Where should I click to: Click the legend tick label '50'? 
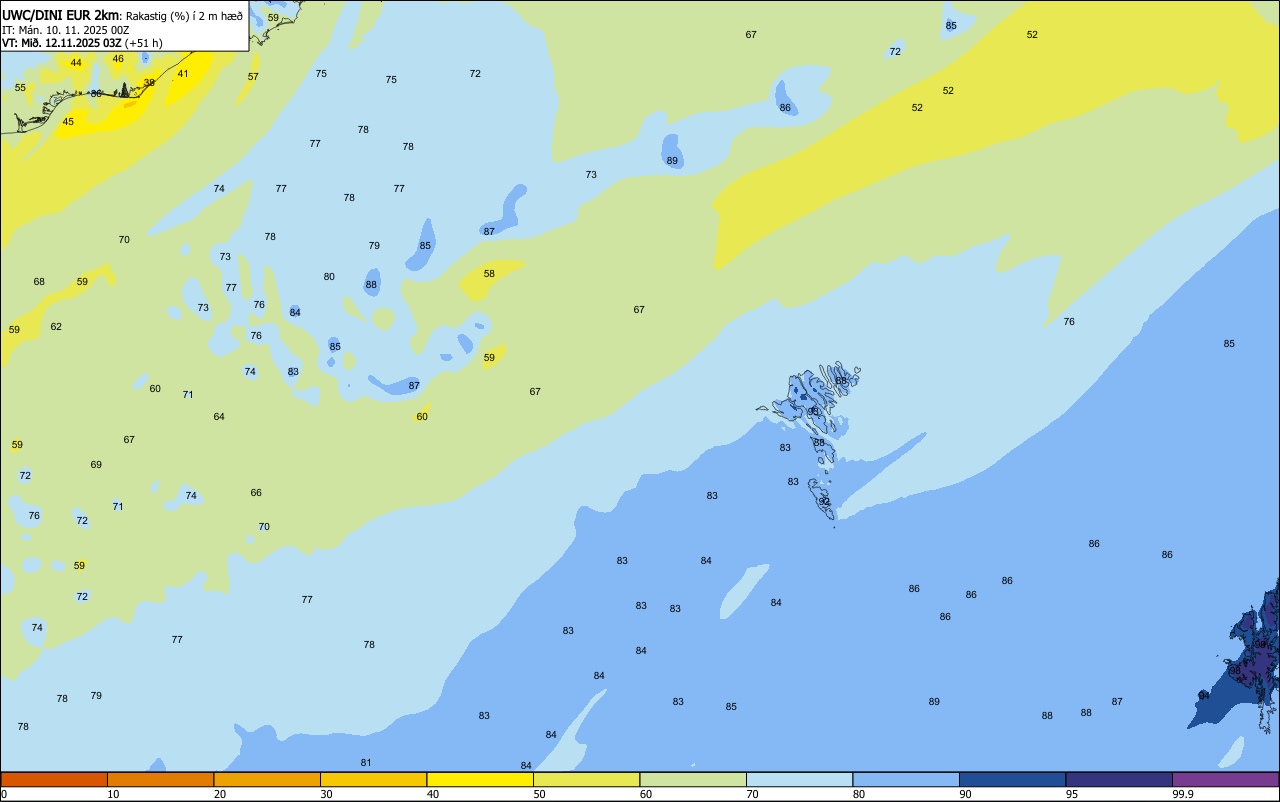click(x=539, y=794)
